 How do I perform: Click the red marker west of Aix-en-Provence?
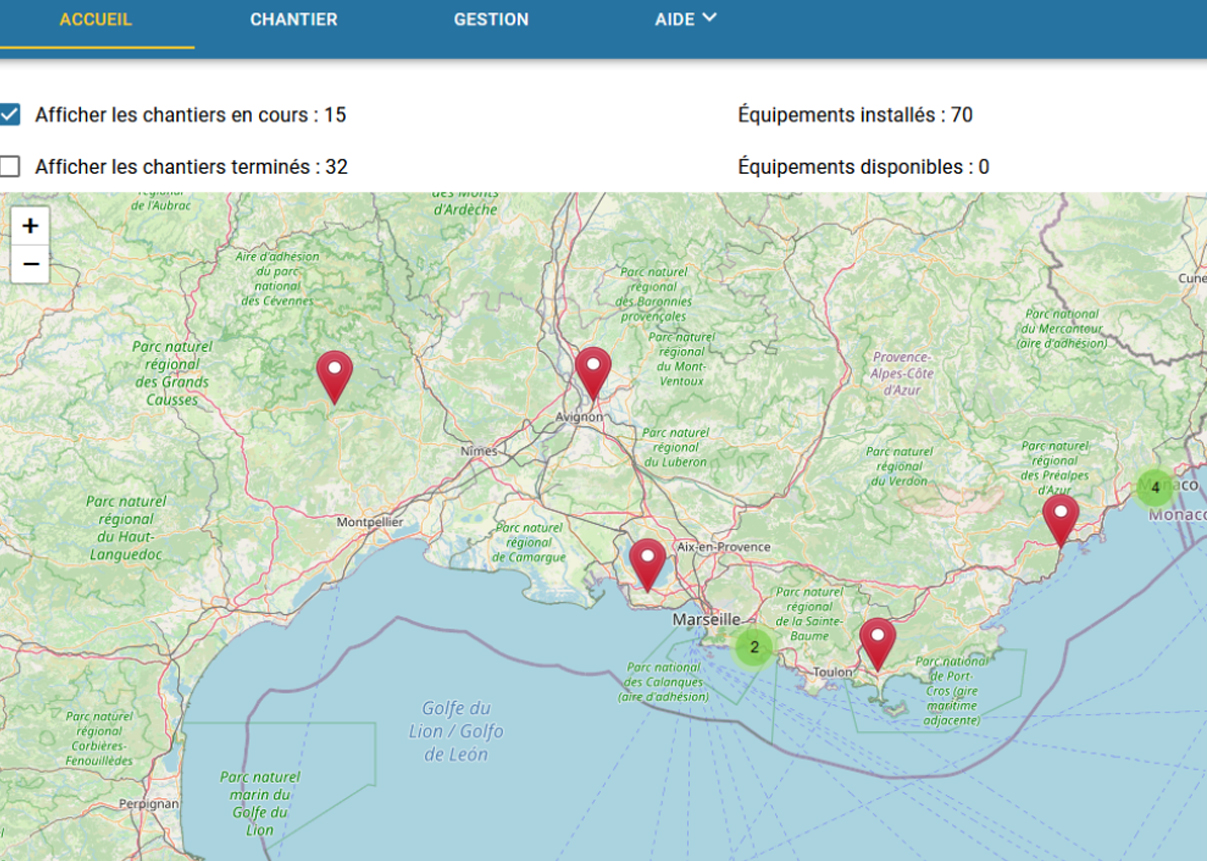tap(647, 562)
